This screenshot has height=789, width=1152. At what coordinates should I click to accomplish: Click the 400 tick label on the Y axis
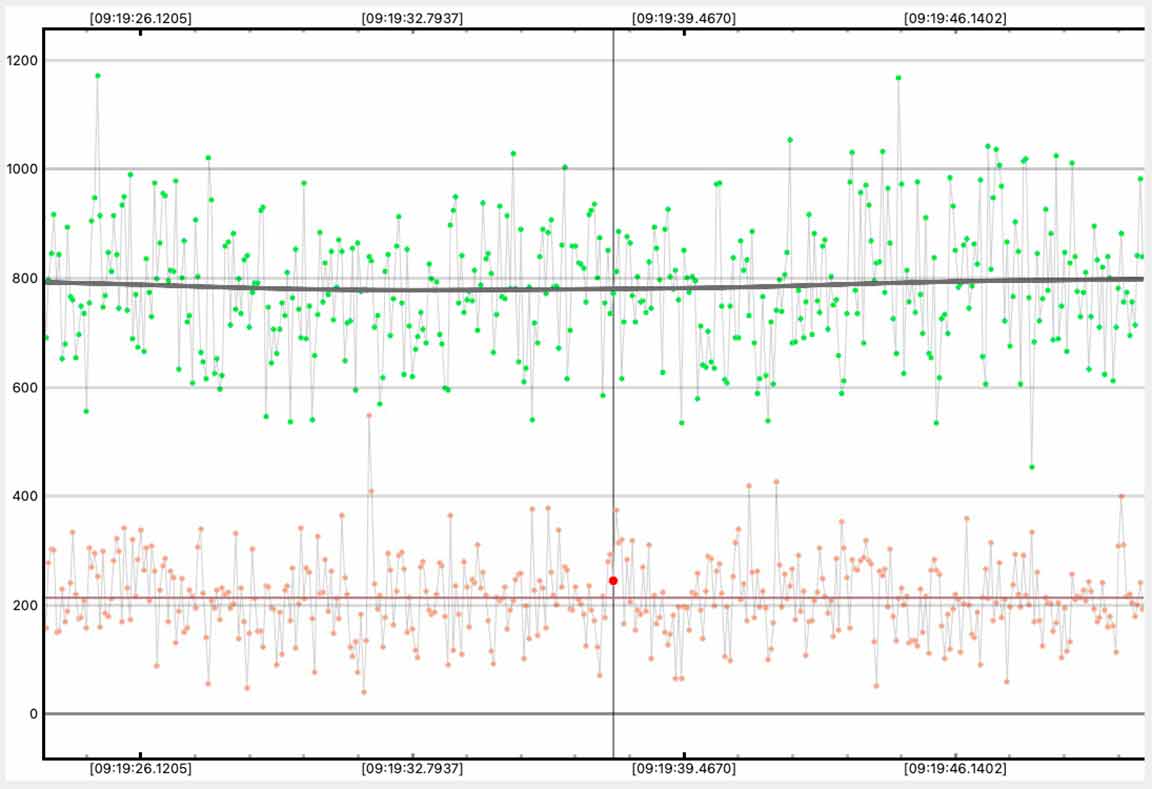[25, 496]
